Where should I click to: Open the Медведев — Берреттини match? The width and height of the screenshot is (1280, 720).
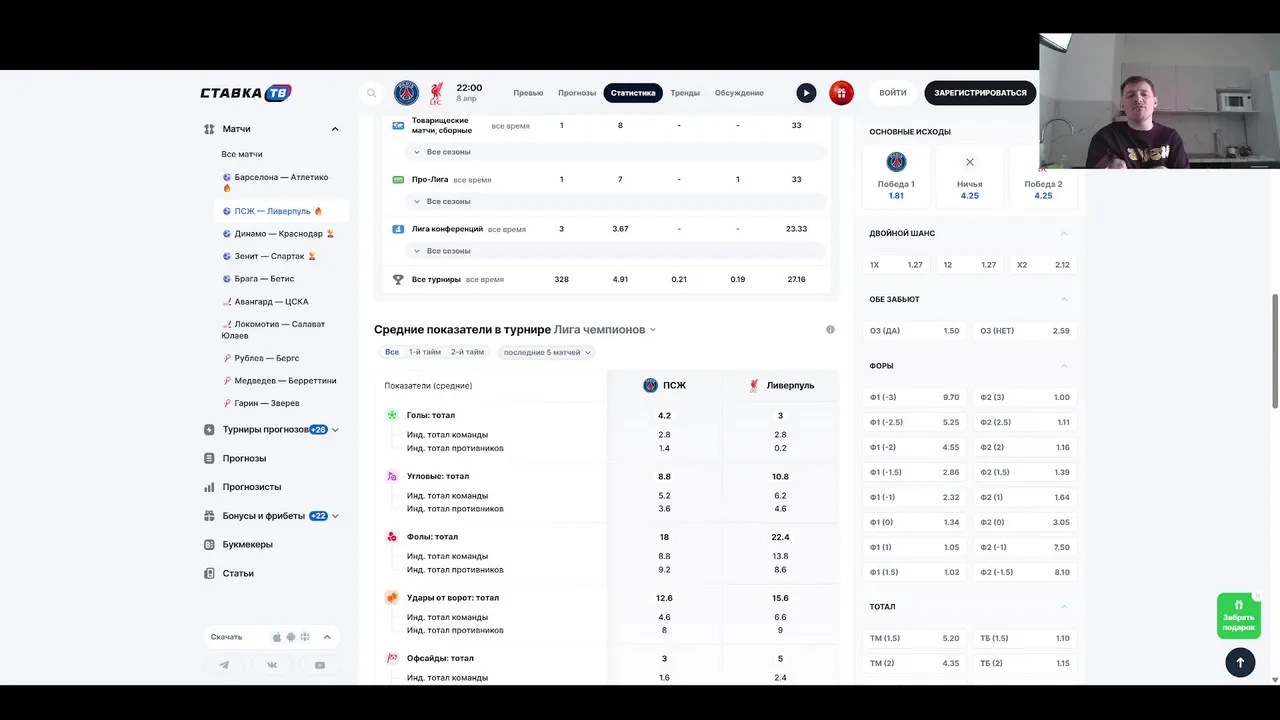coord(281,381)
